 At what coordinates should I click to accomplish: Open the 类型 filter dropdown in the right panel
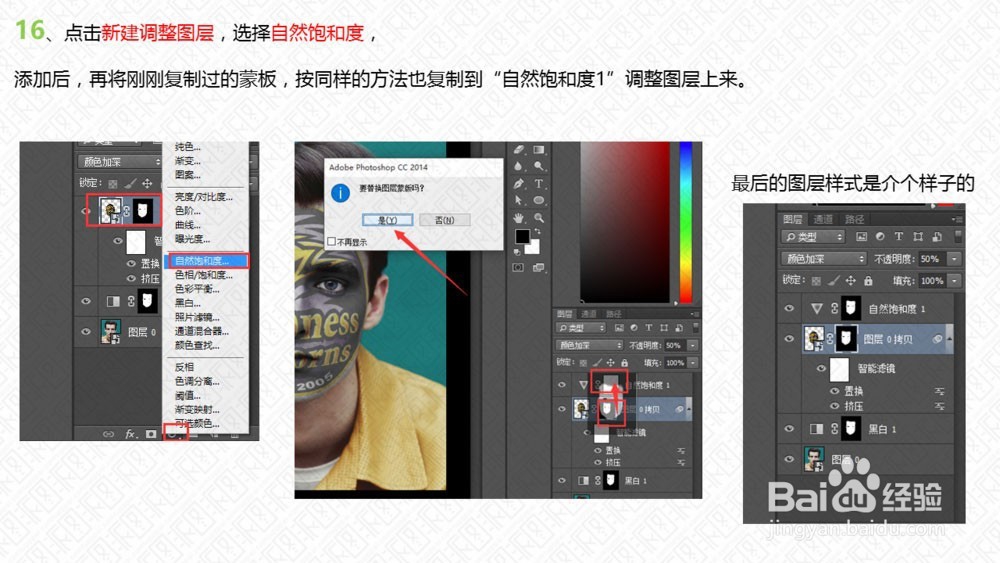(x=813, y=237)
